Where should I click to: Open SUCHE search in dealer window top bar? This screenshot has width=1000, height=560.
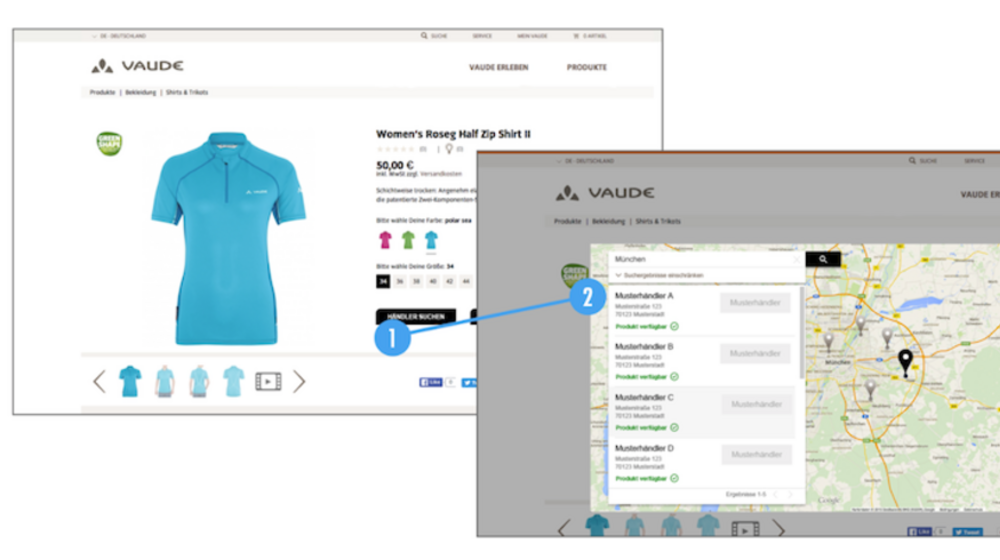tap(923, 161)
